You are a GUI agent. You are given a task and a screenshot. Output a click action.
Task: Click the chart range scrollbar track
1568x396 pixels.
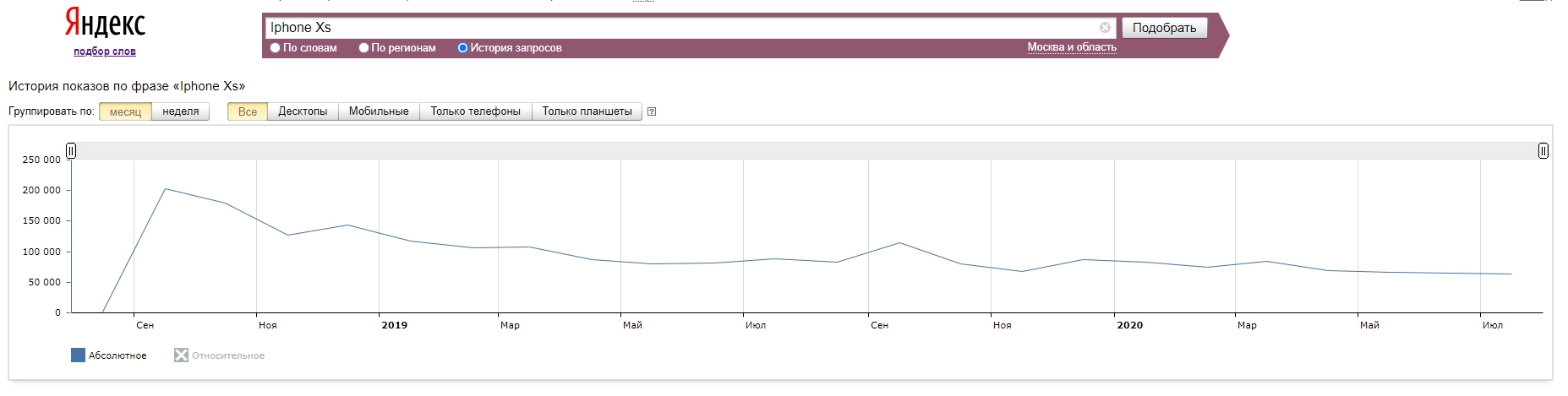click(807, 150)
